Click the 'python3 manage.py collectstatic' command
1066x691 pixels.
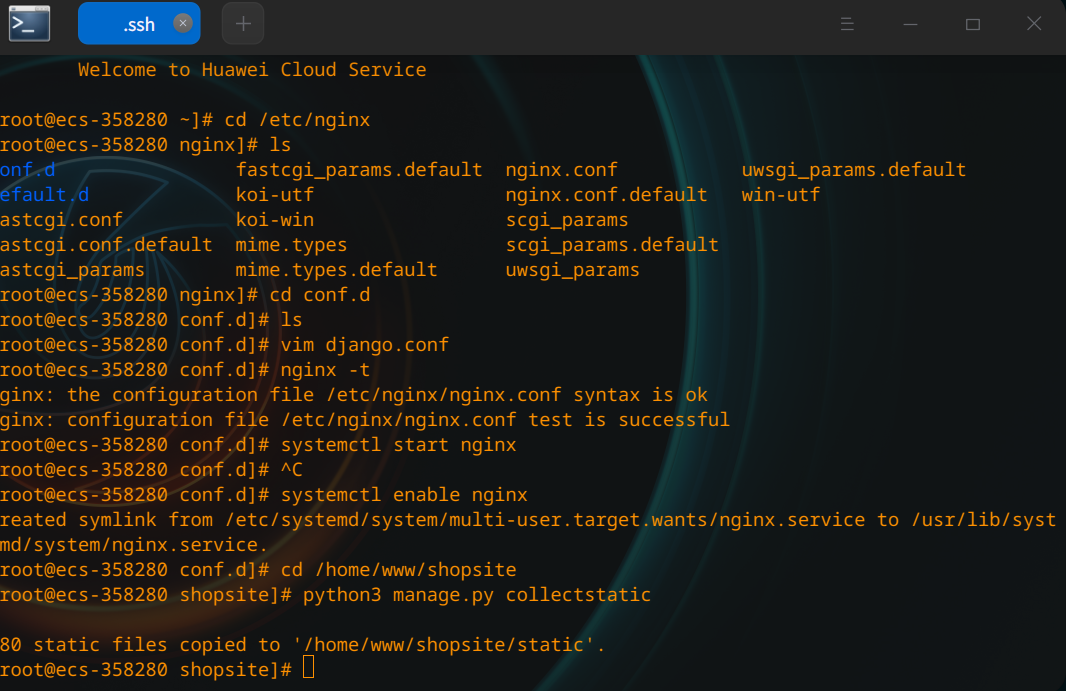coord(476,595)
